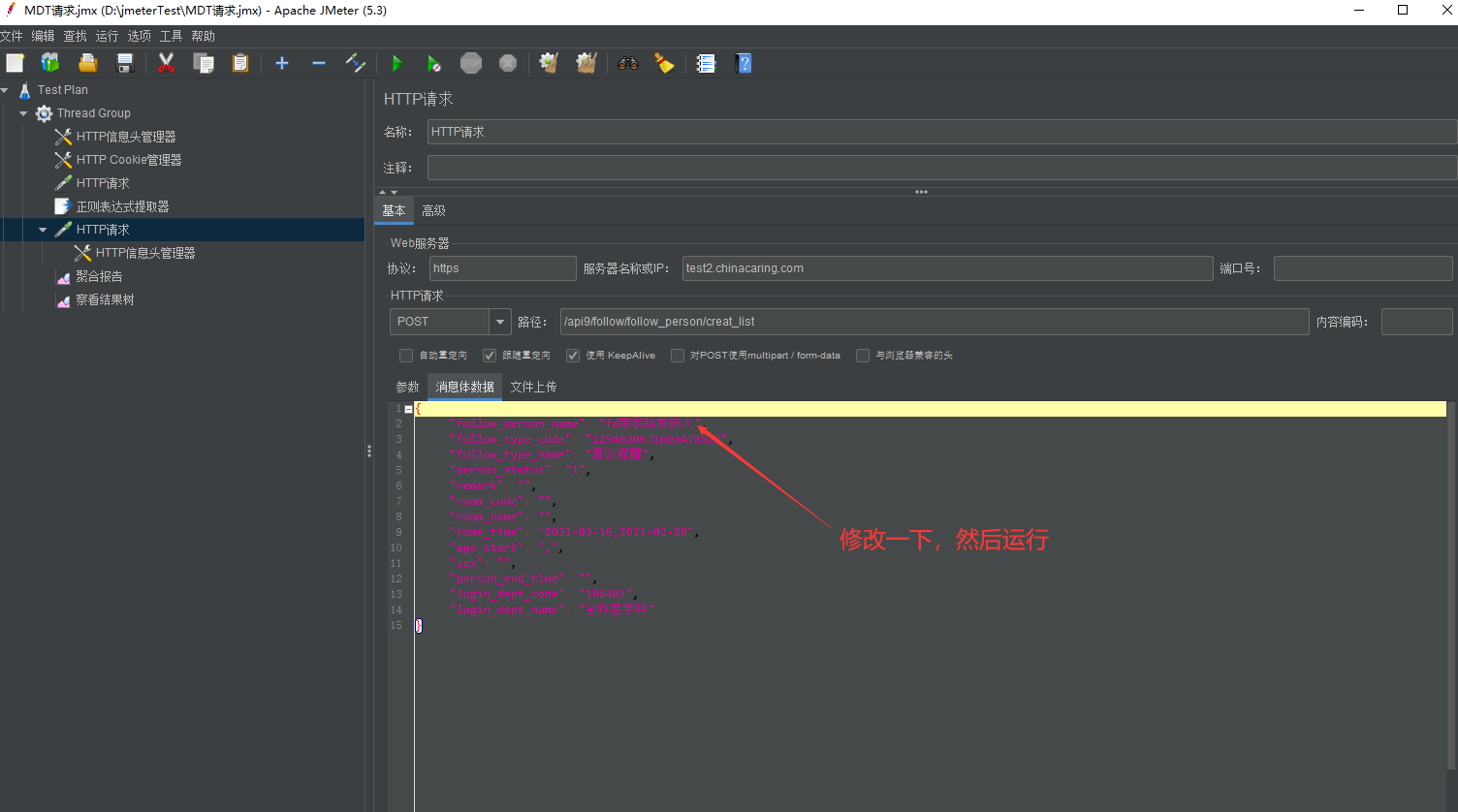Open the Help book icon
Viewport: 1458px width, 812px height.
click(744, 63)
